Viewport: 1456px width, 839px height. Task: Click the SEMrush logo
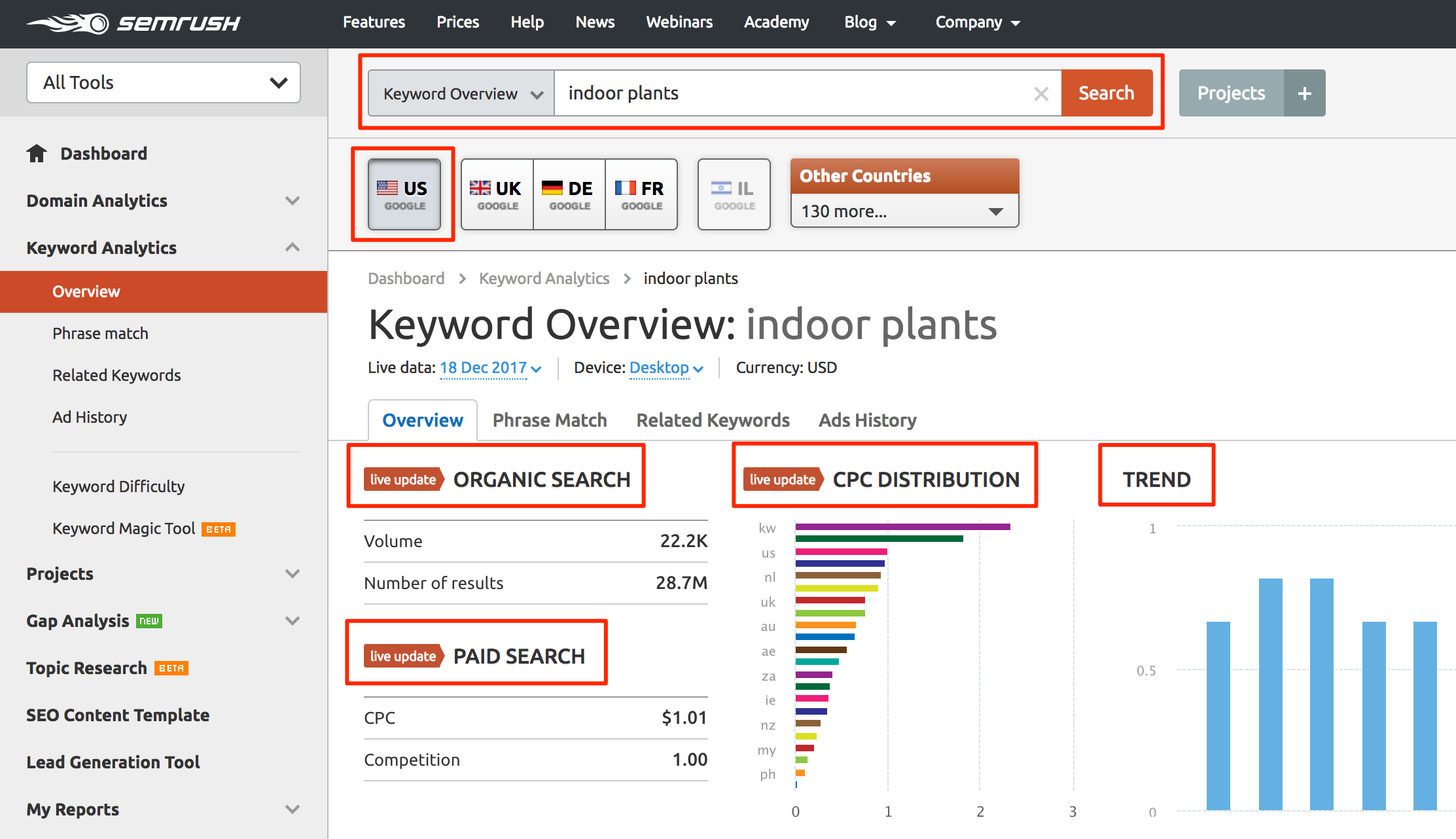[133, 24]
